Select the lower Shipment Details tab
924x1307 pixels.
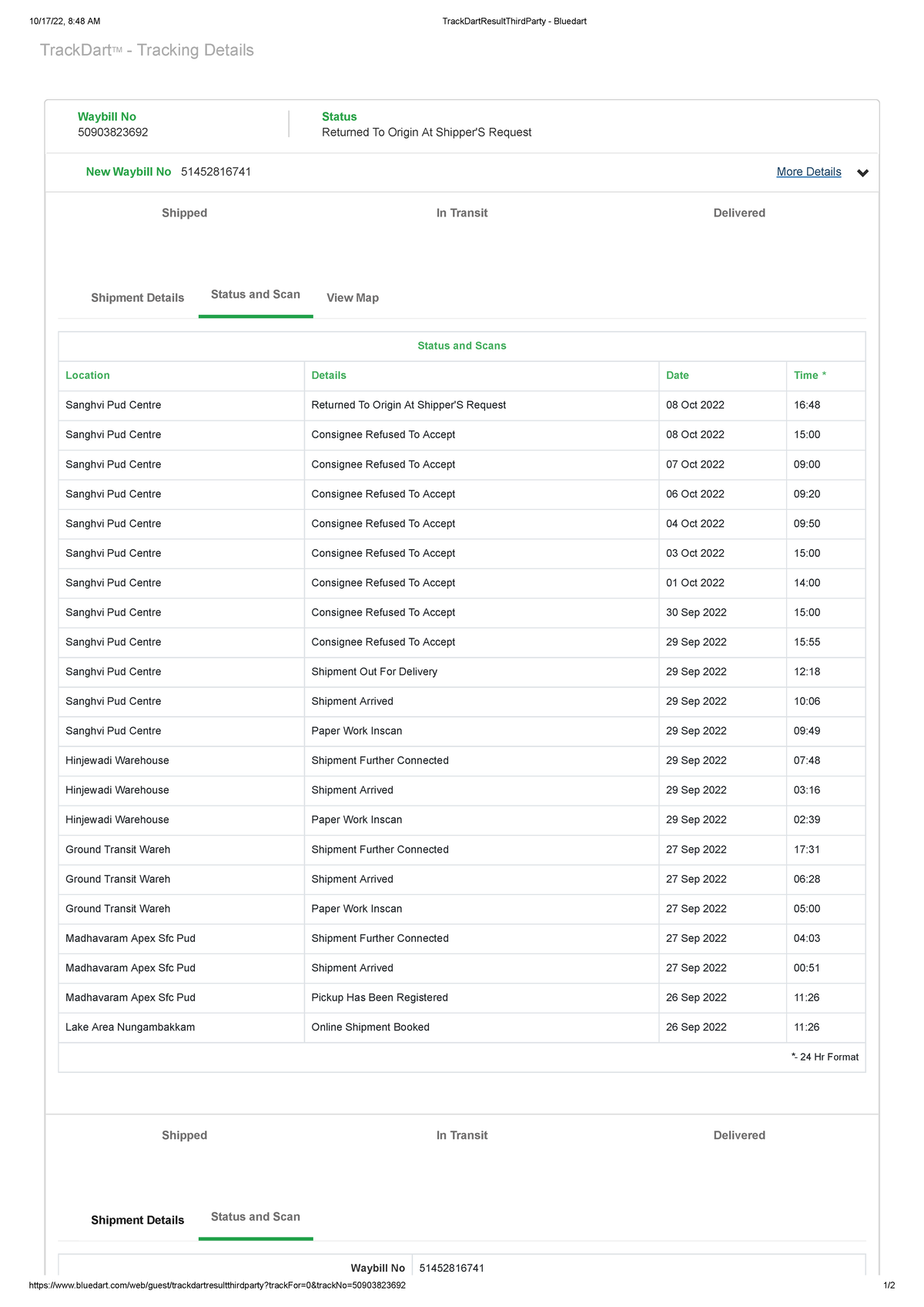pos(137,1220)
